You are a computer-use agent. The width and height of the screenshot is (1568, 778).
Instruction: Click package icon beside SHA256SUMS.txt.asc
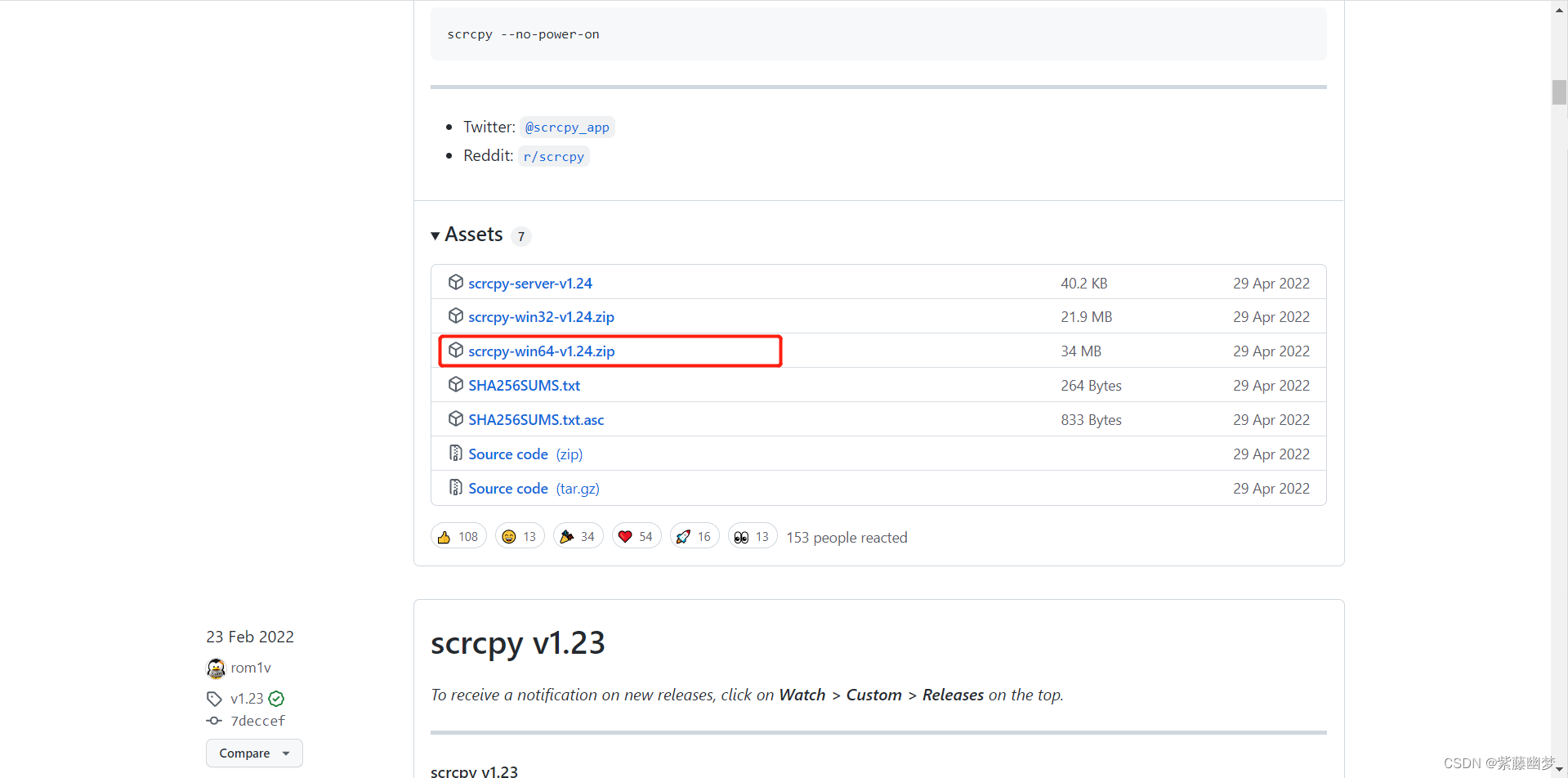click(456, 418)
